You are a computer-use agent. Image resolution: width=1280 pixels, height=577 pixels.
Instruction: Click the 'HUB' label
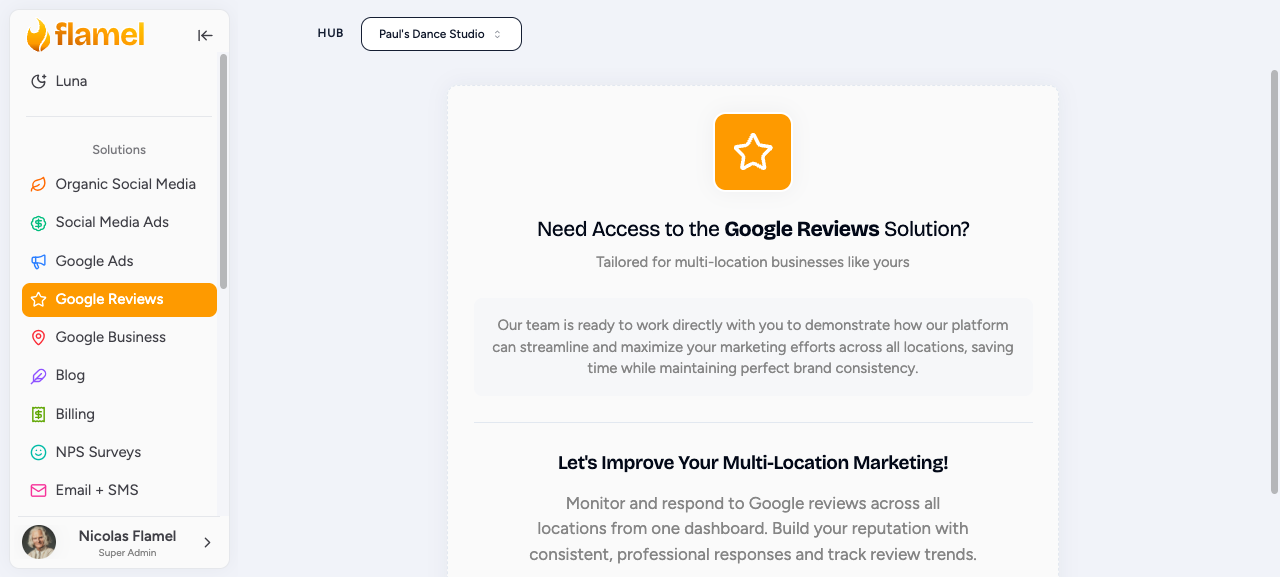(330, 33)
